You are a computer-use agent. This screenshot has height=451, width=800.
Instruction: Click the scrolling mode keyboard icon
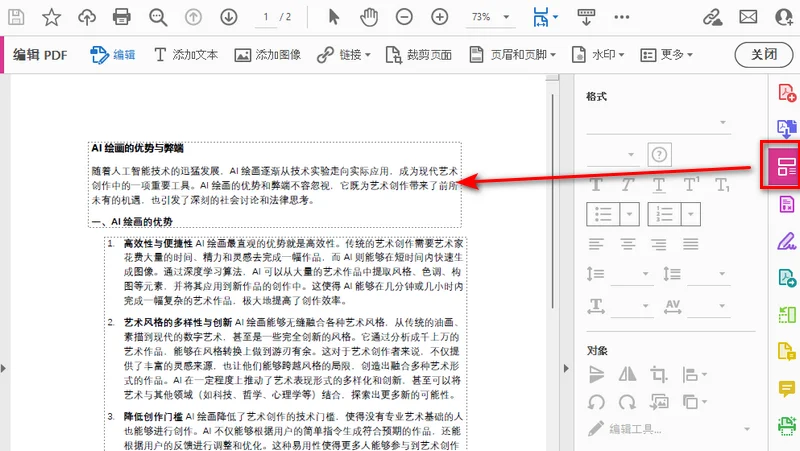586,17
